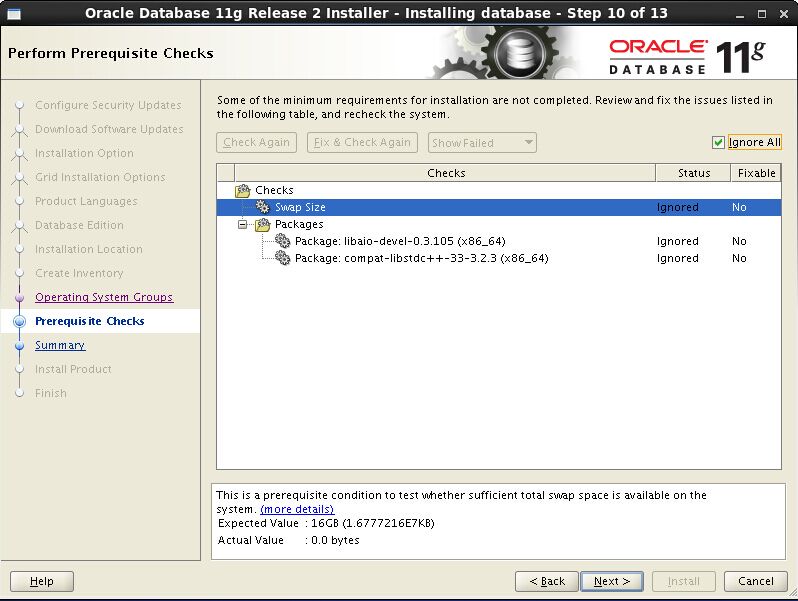Open the Show Failed dropdown

(x=482, y=142)
